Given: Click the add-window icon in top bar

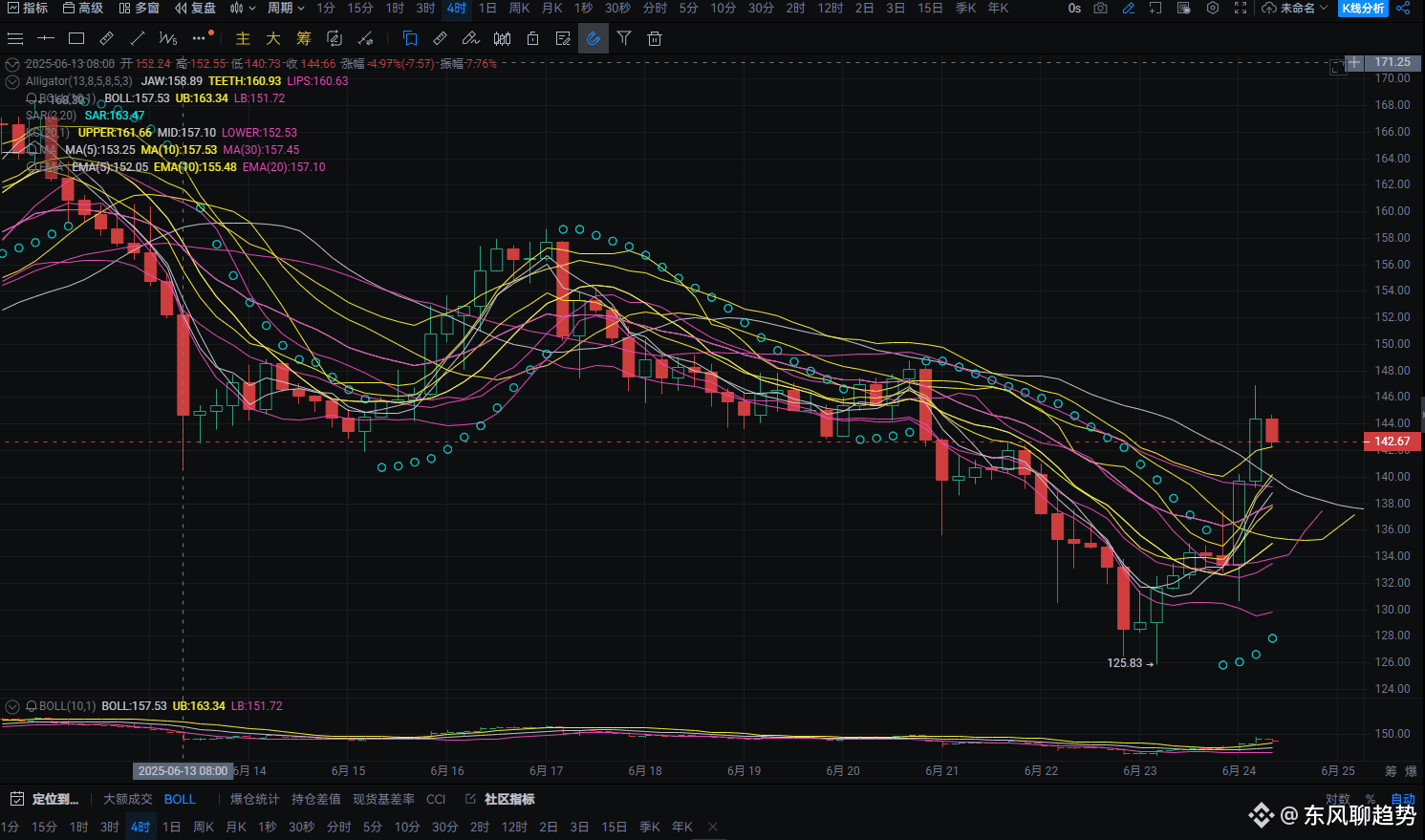Looking at the screenshot, I should [x=1155, y=8].
